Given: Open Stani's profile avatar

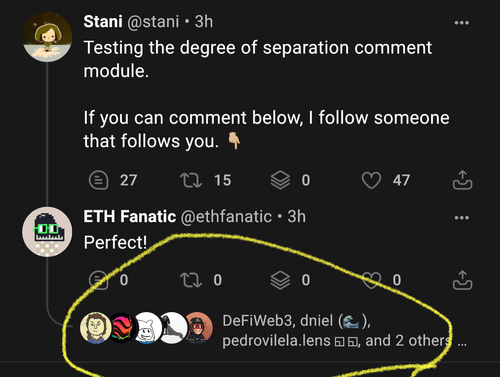Looking at the screenshot, I should pos(47,37).
